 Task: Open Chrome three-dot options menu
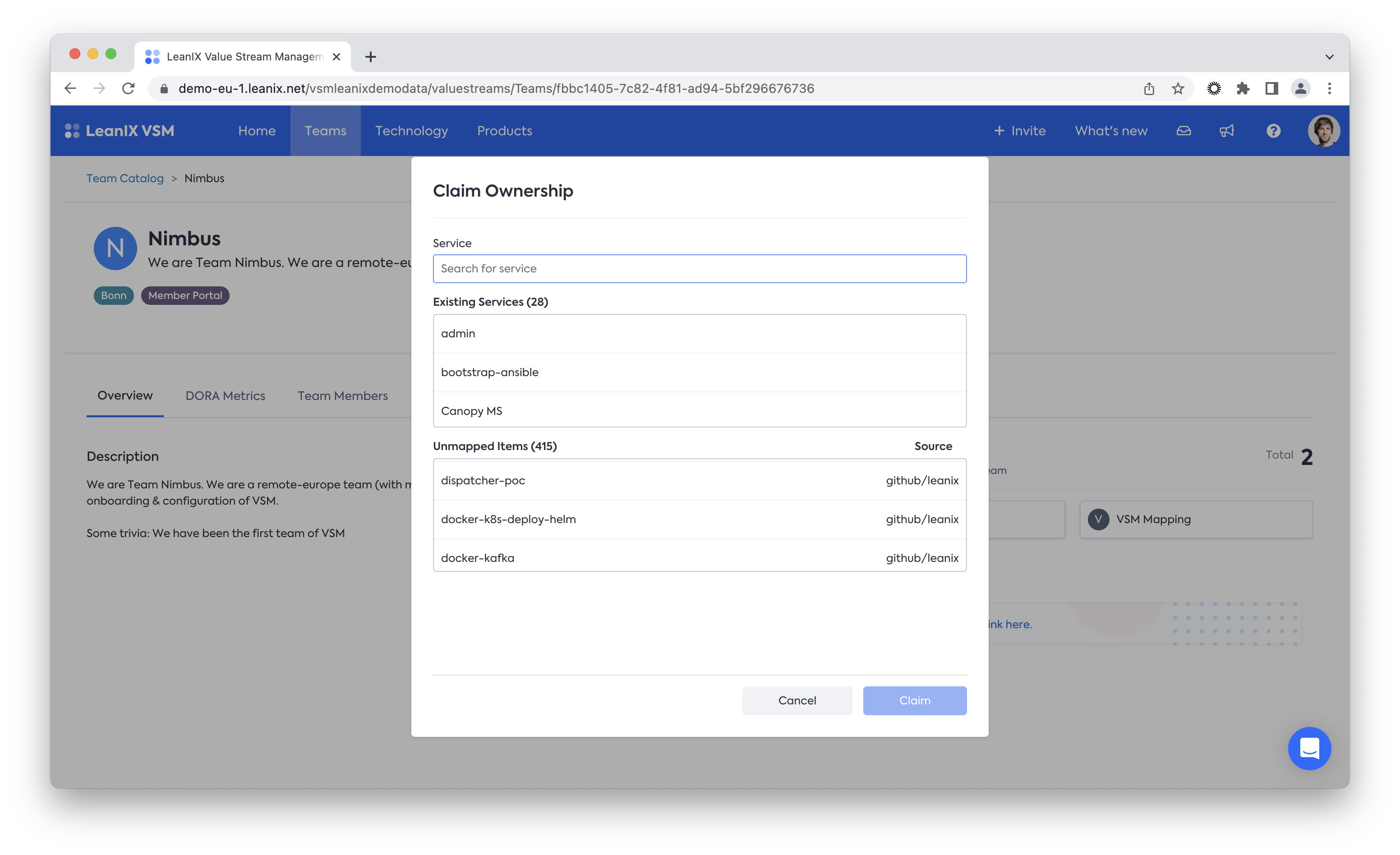point(1329,89)
